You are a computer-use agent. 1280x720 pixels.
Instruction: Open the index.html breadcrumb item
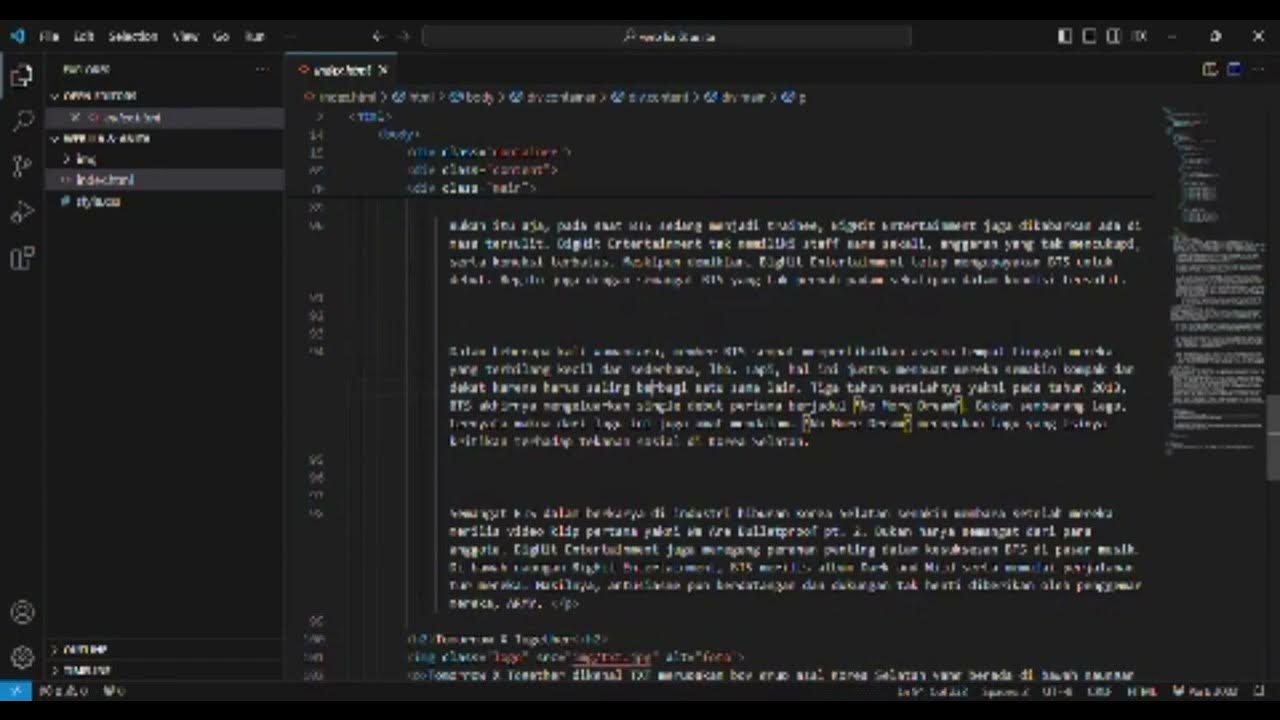[338, 98]
